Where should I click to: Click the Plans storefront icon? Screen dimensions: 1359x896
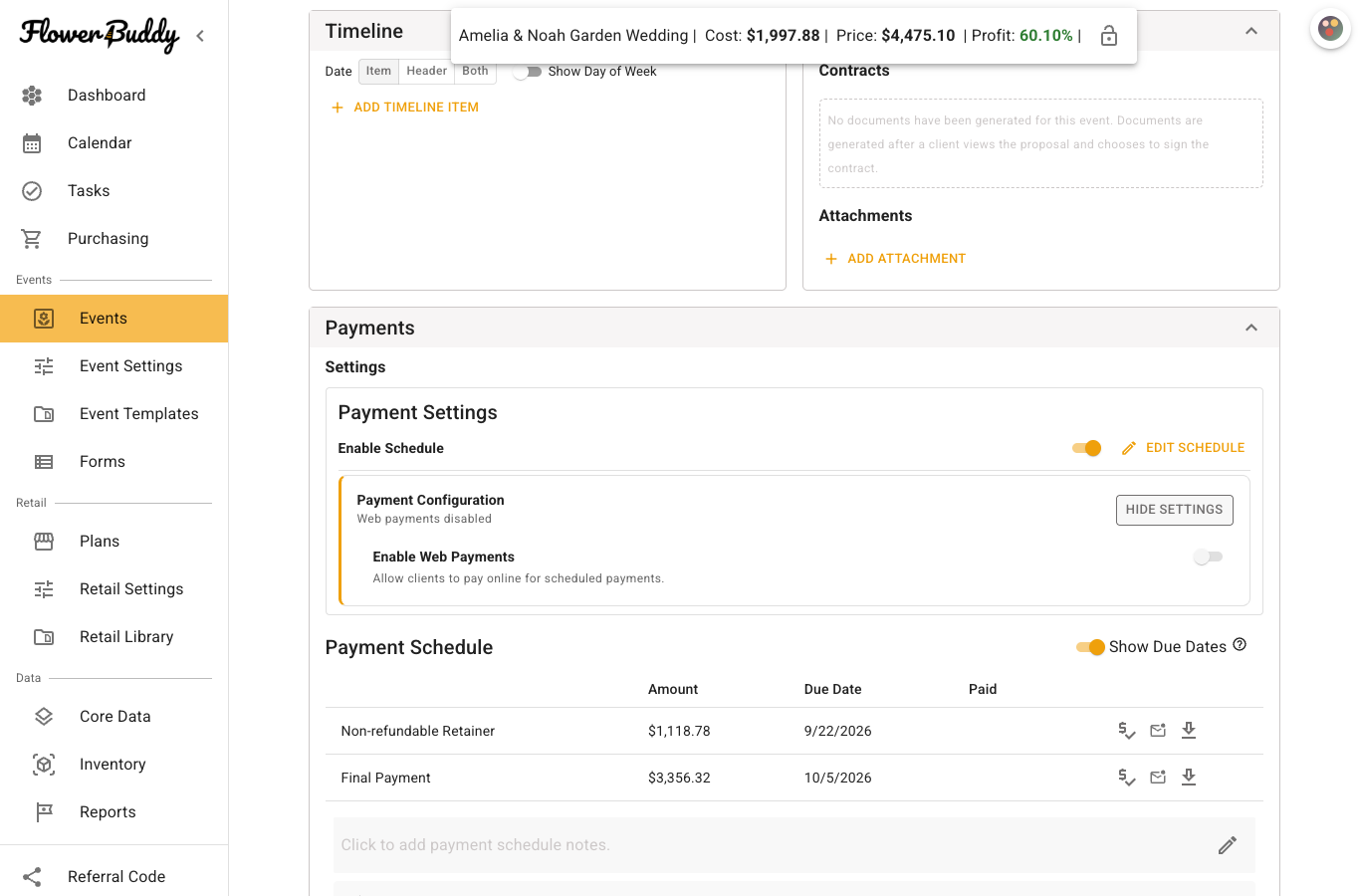(x=44, y=542)
